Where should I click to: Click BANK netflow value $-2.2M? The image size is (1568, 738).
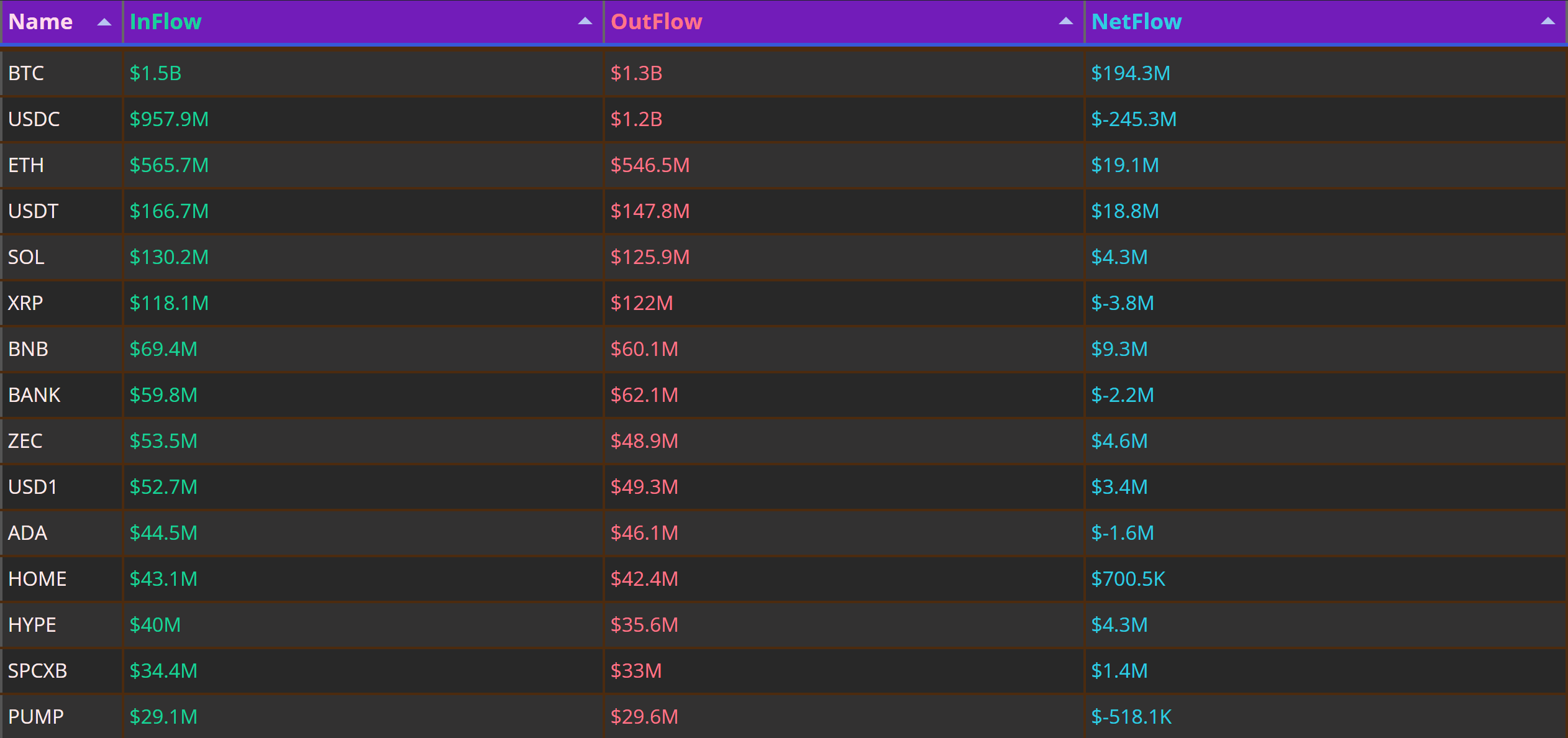1123,395
